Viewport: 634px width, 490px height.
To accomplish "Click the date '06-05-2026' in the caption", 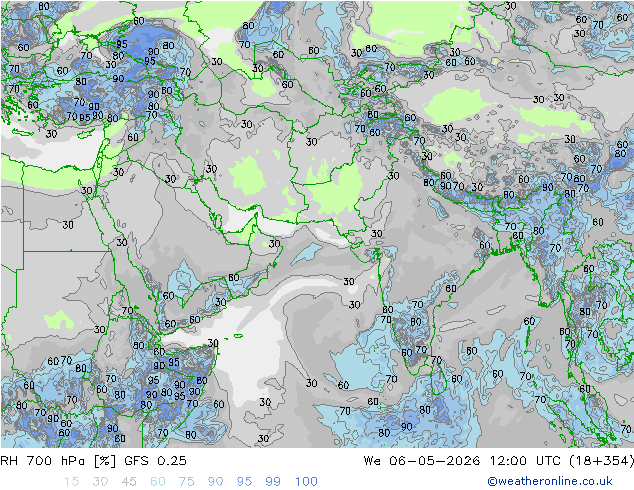I will (435, 461).
